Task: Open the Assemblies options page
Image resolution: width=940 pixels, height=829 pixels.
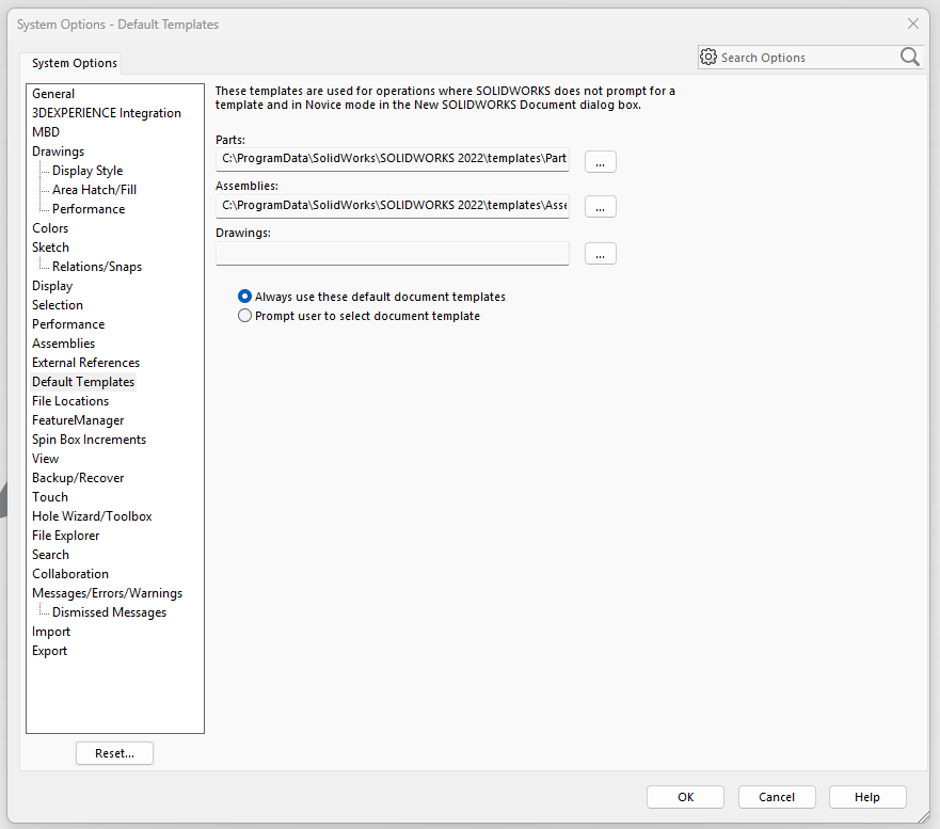Action: [x=64, y=343]
